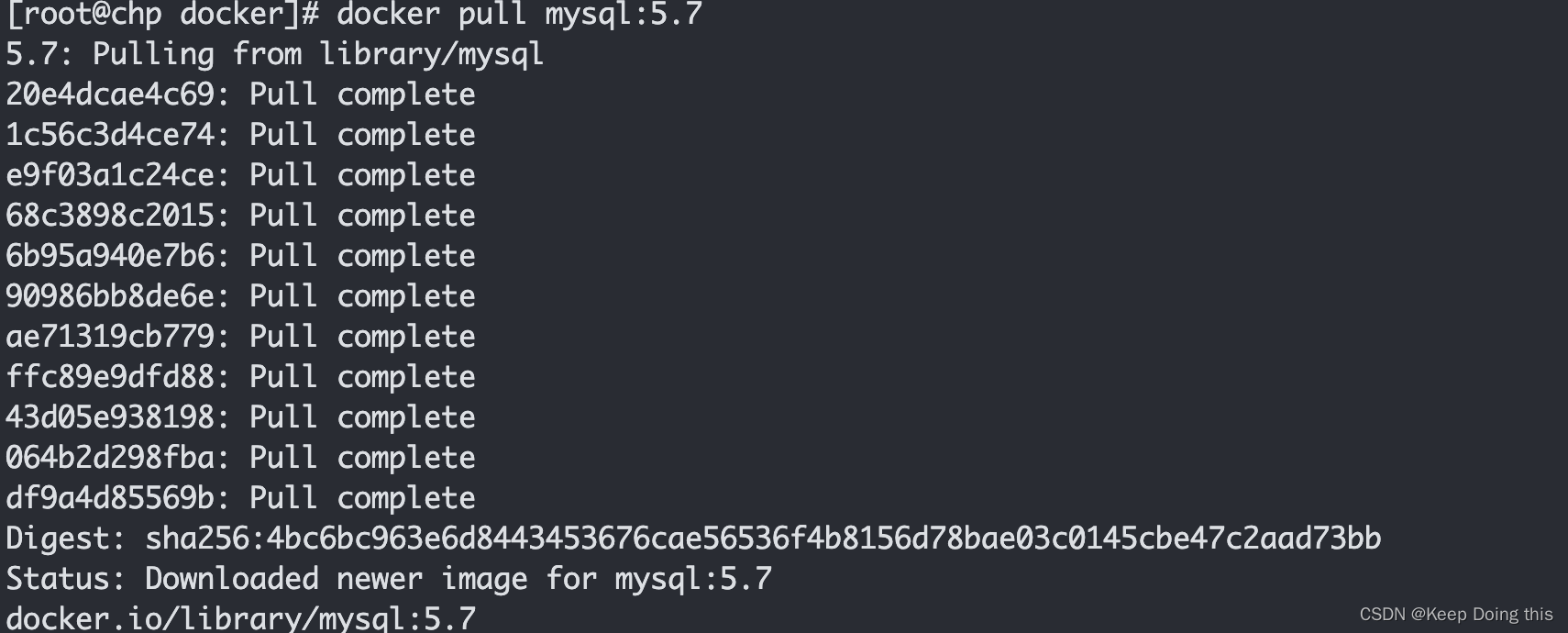This screenshot has width=1568, height=633.
Task: Click the Digest: label
Action: [x=65, y=539]
